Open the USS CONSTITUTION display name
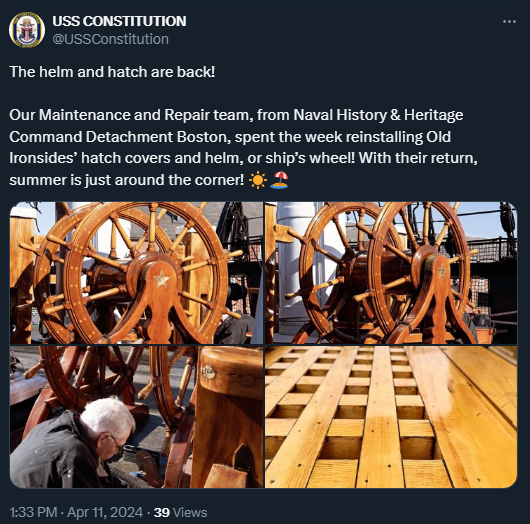This screenshot has width=530, height=524. pos(119,21)
